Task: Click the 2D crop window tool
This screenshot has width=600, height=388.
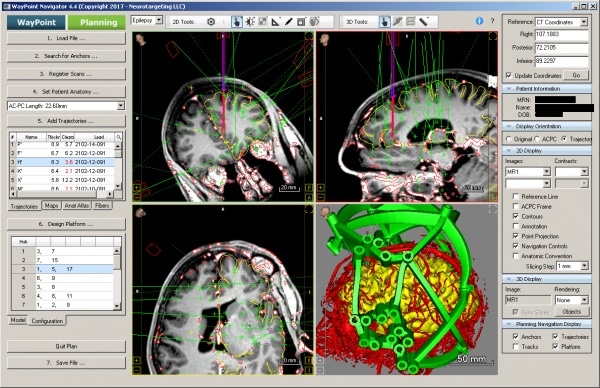Action: coord(301,22)
